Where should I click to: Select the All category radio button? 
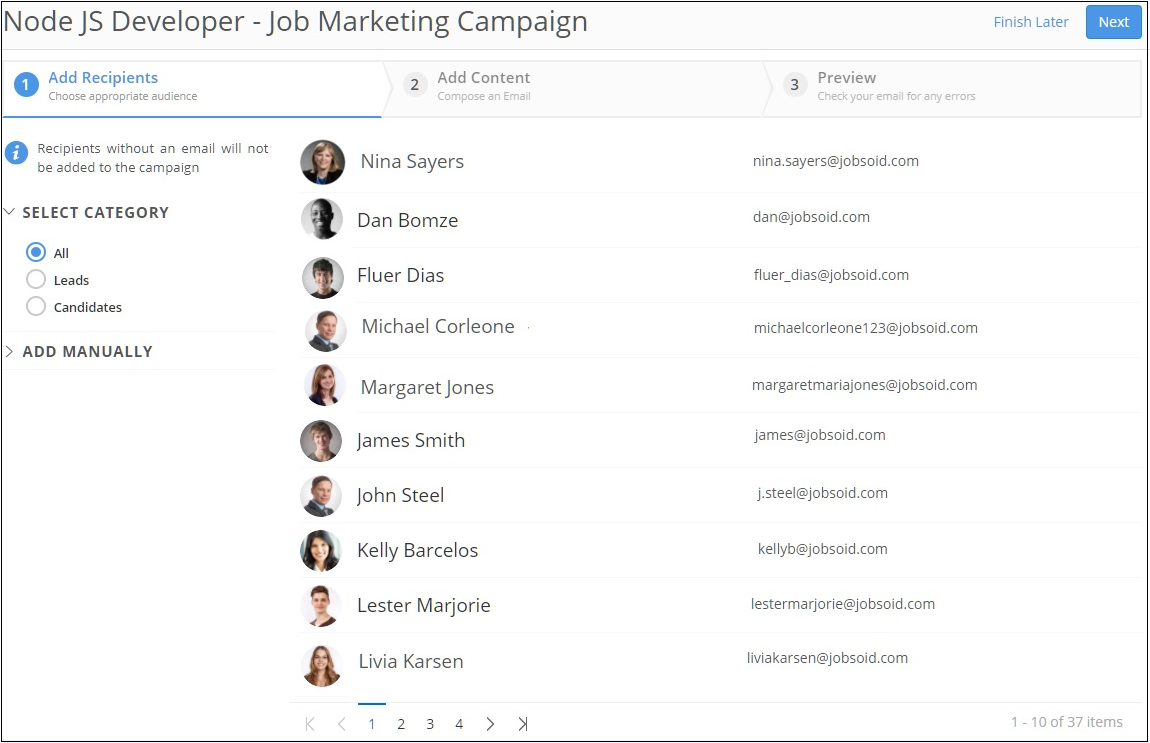[x=36, y=253]
